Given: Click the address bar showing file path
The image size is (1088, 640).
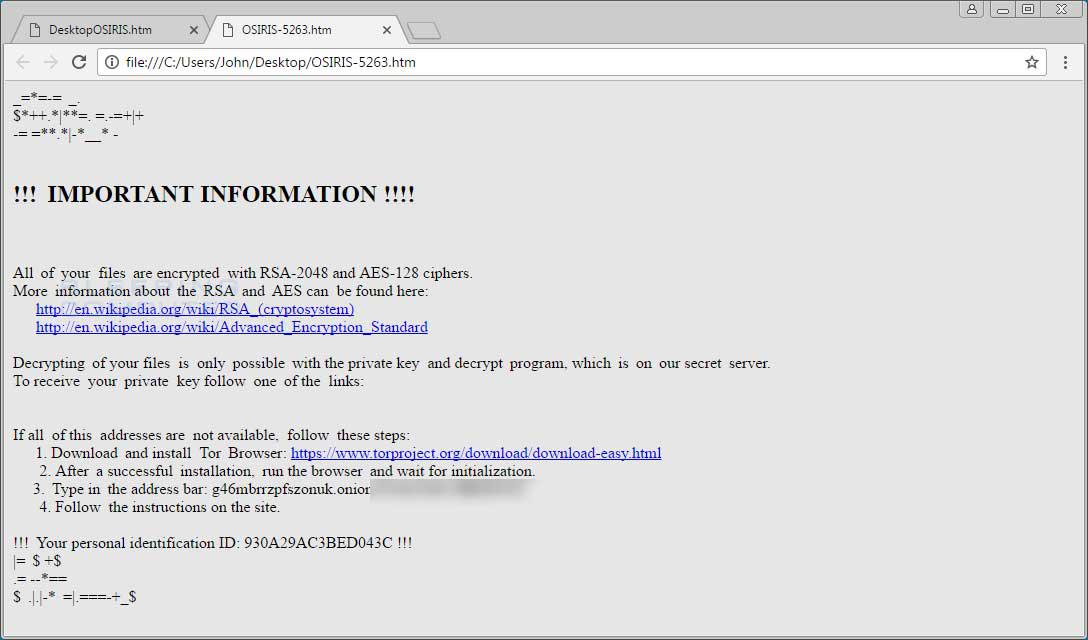Looking at the screenshot, I should [571, 62].
